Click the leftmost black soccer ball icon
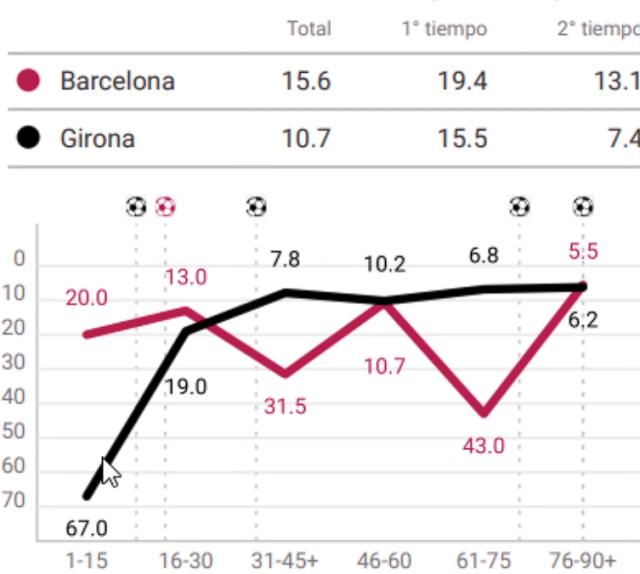Viewport: 640px width, 574px height. (136, 207)
